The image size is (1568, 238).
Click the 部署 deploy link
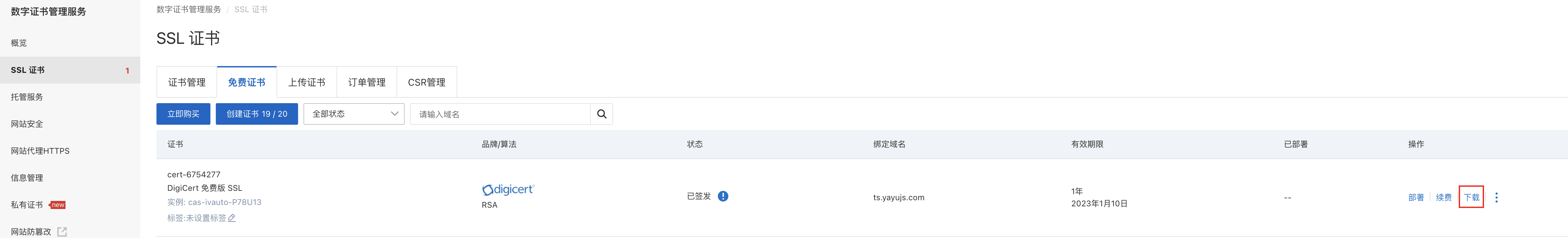(1416, 197)
